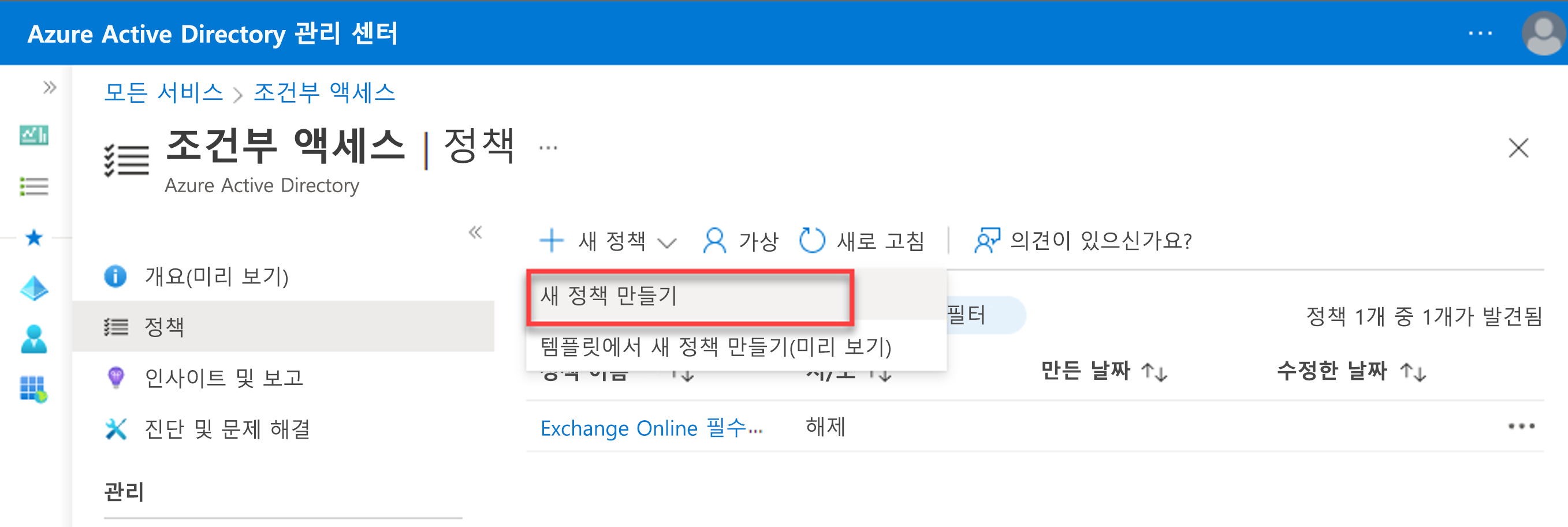Open 인사이트 및 보고 menu item
Screen dimensions: 1568x527
(x=283, y=378)
